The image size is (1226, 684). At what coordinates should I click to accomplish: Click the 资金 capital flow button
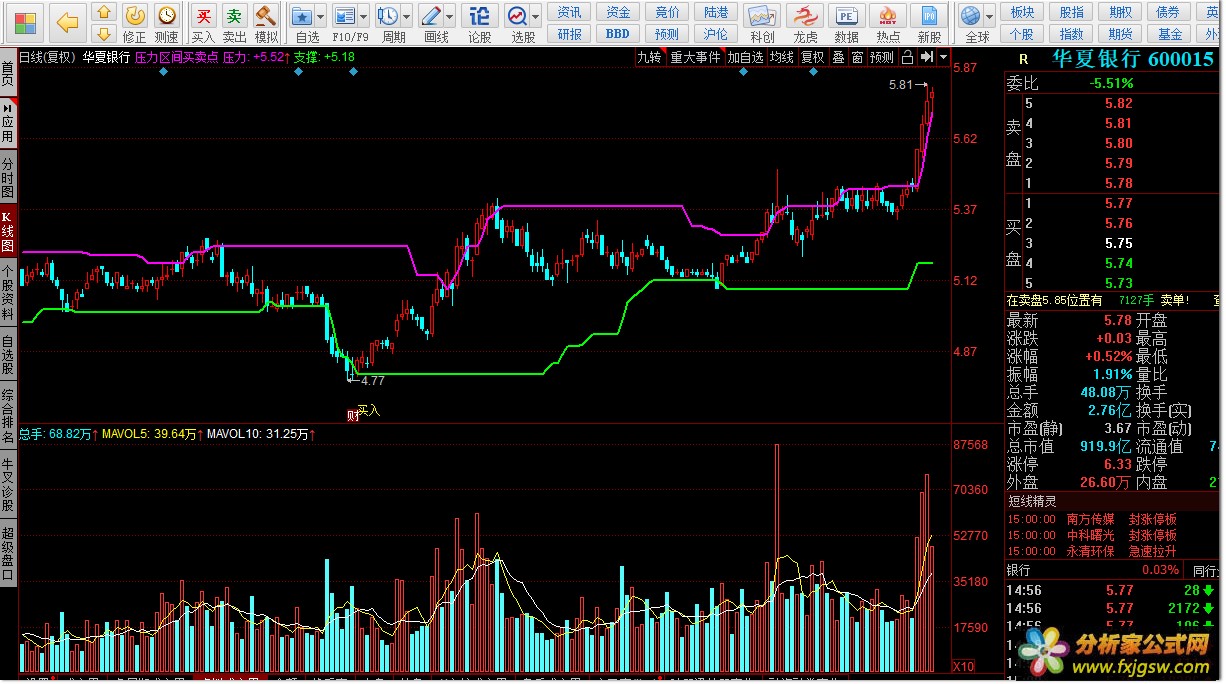(x=618, y=12)
